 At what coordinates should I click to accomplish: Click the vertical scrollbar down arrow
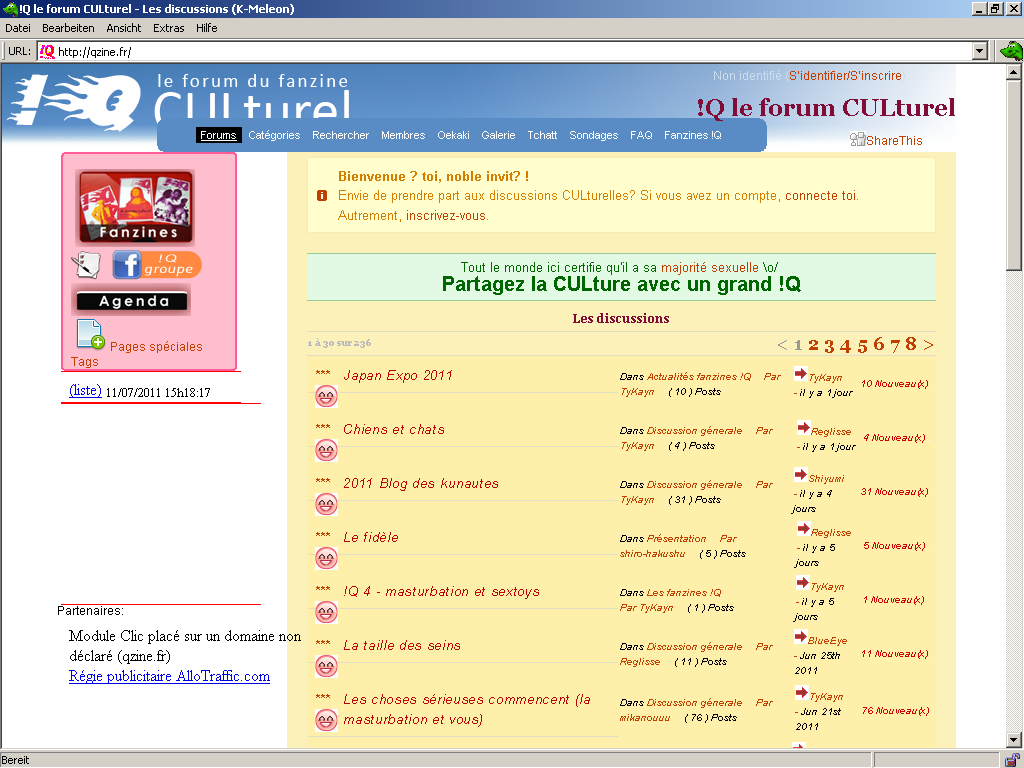[x=1014, y=740]
